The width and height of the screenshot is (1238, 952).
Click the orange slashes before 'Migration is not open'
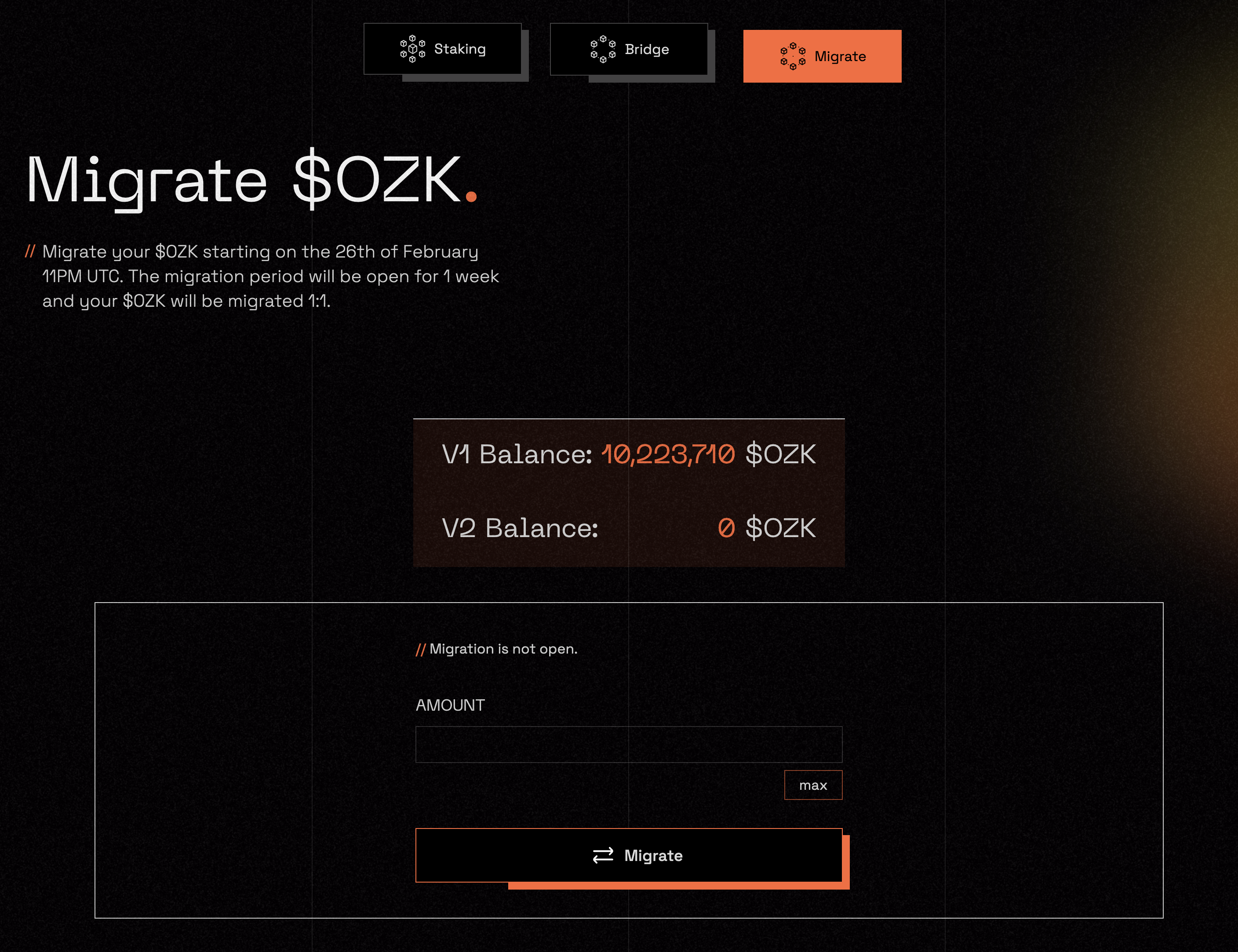(420, 650)
